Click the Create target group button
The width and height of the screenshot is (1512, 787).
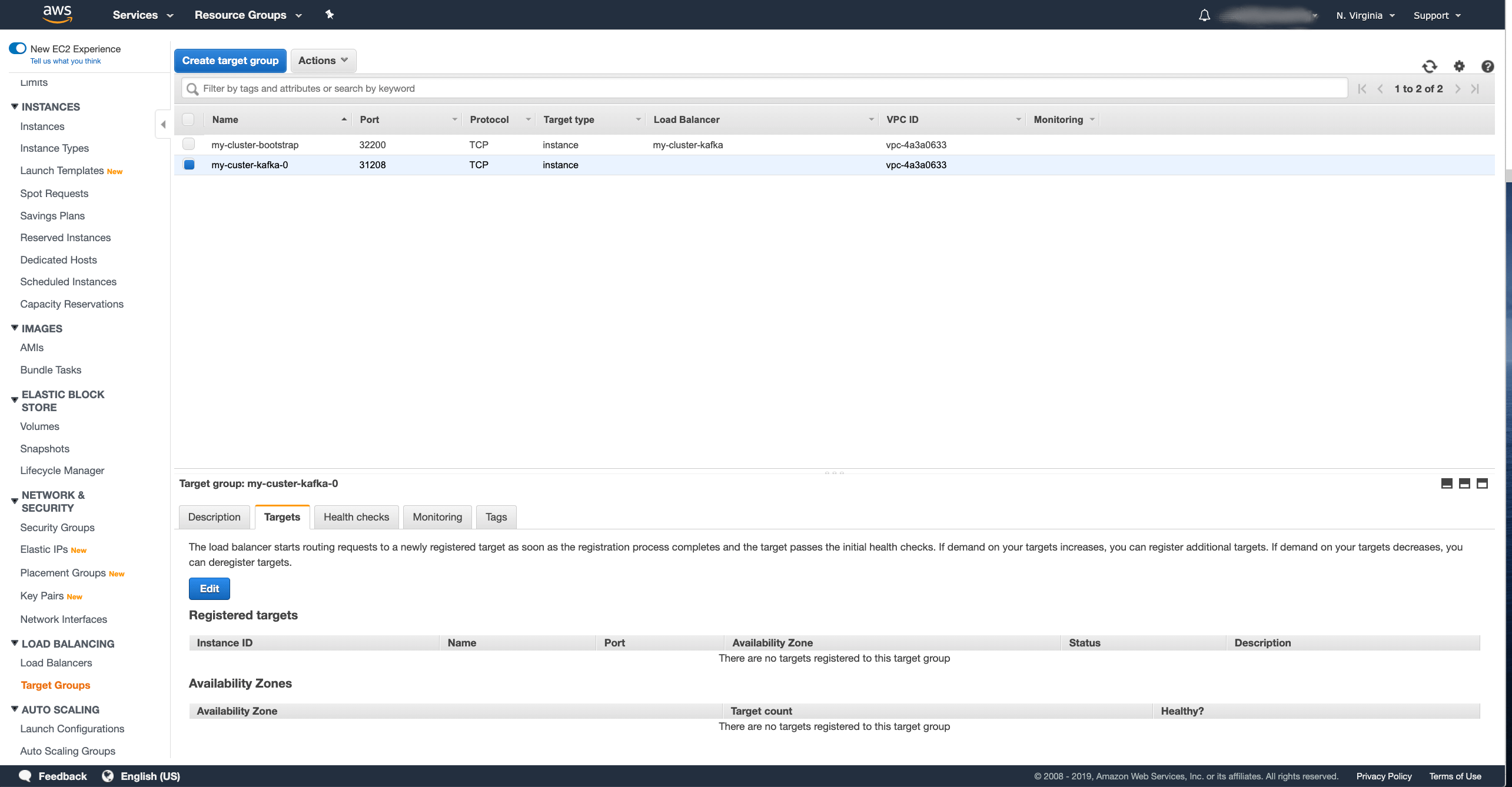tap(230, 61)
